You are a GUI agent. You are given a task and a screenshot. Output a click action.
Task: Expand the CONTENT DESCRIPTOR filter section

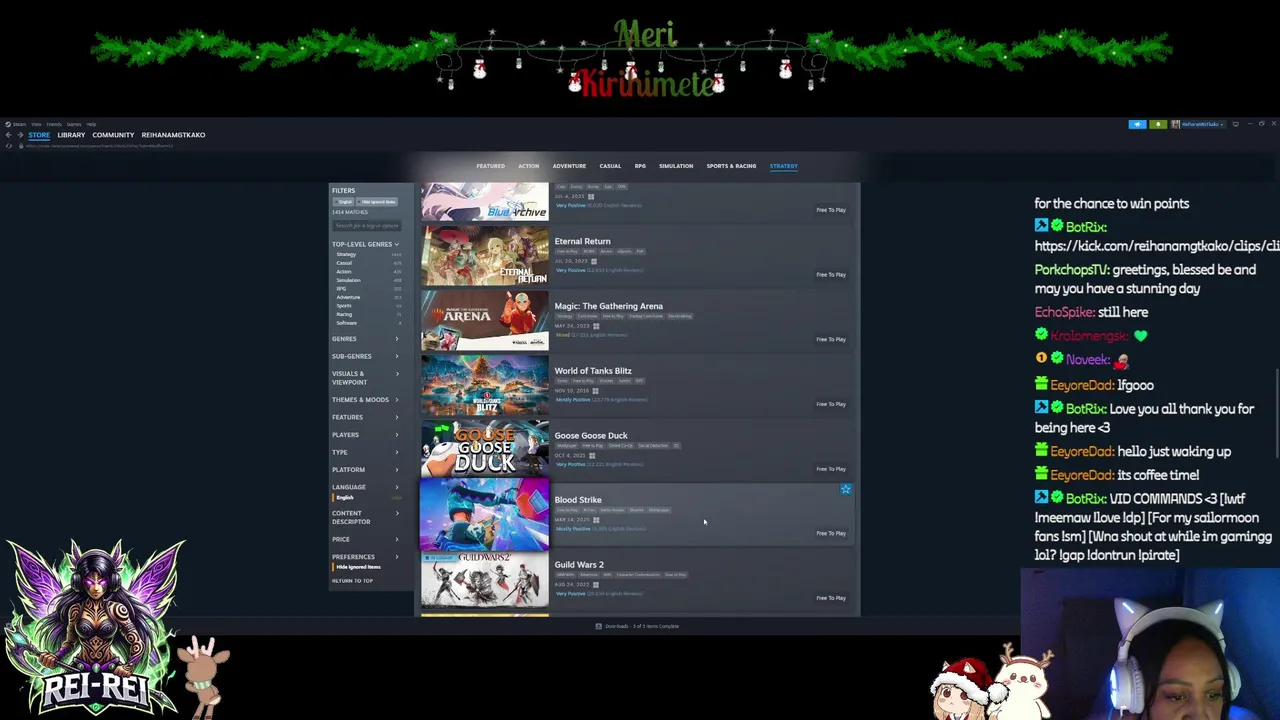366,517
